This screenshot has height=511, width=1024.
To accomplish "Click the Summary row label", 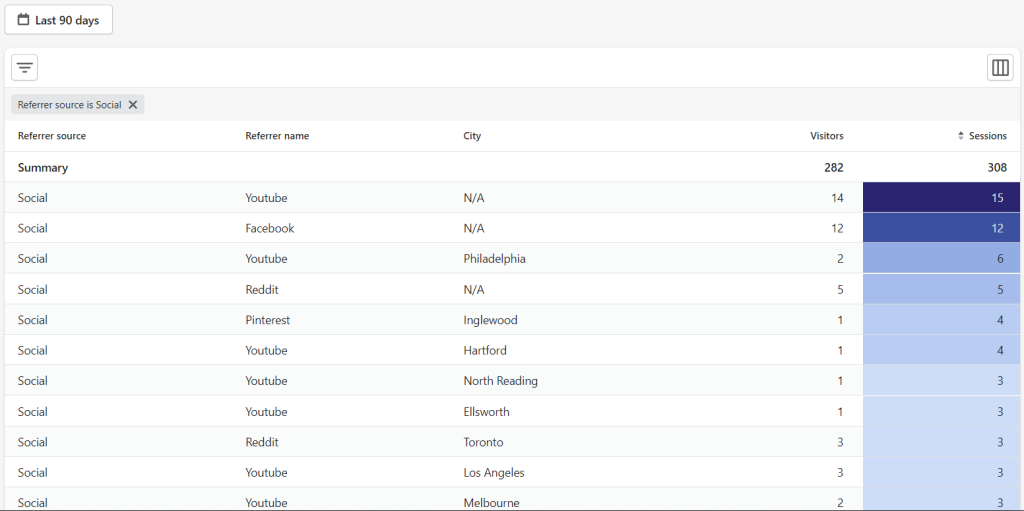I will click(43, 168).
